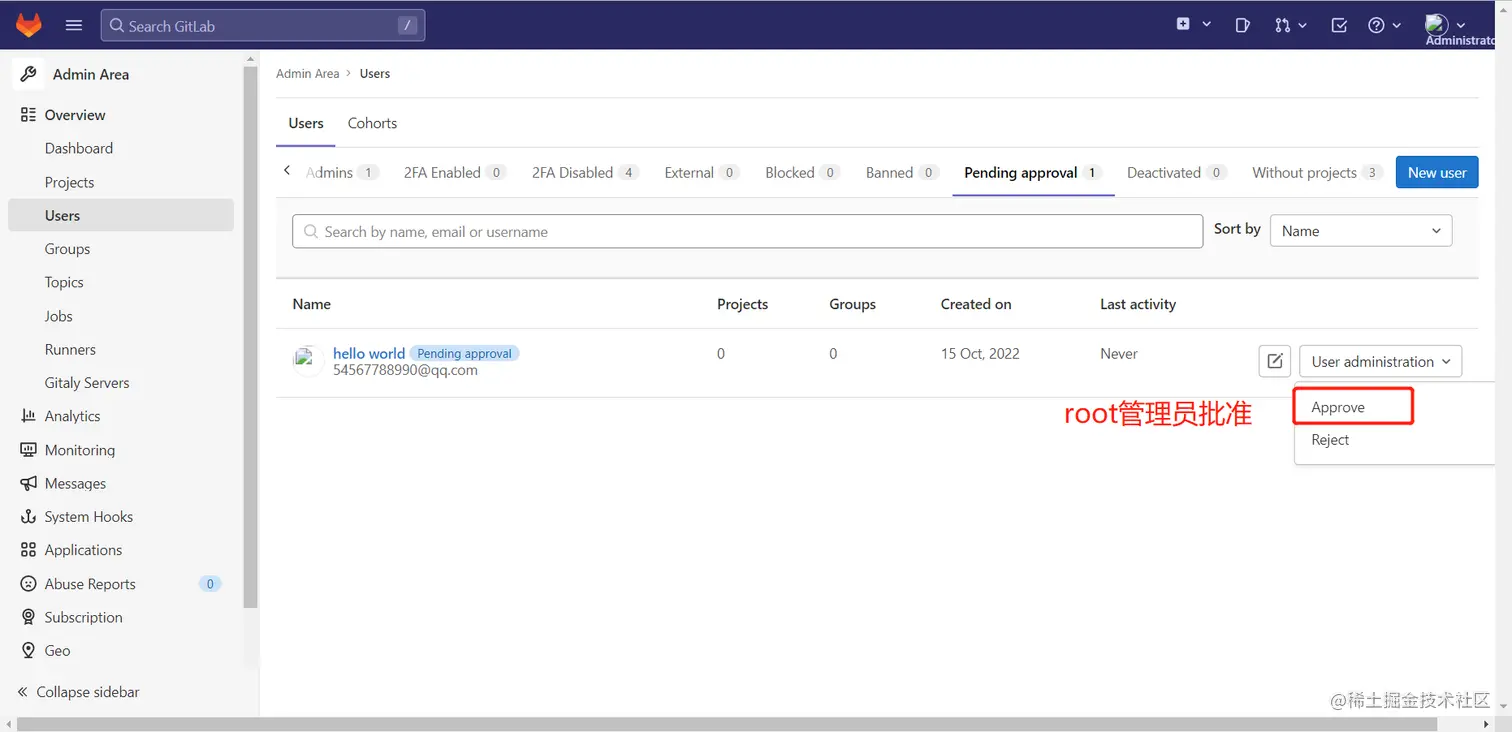Open the Help question mark icon

(x=1376, y=25)
